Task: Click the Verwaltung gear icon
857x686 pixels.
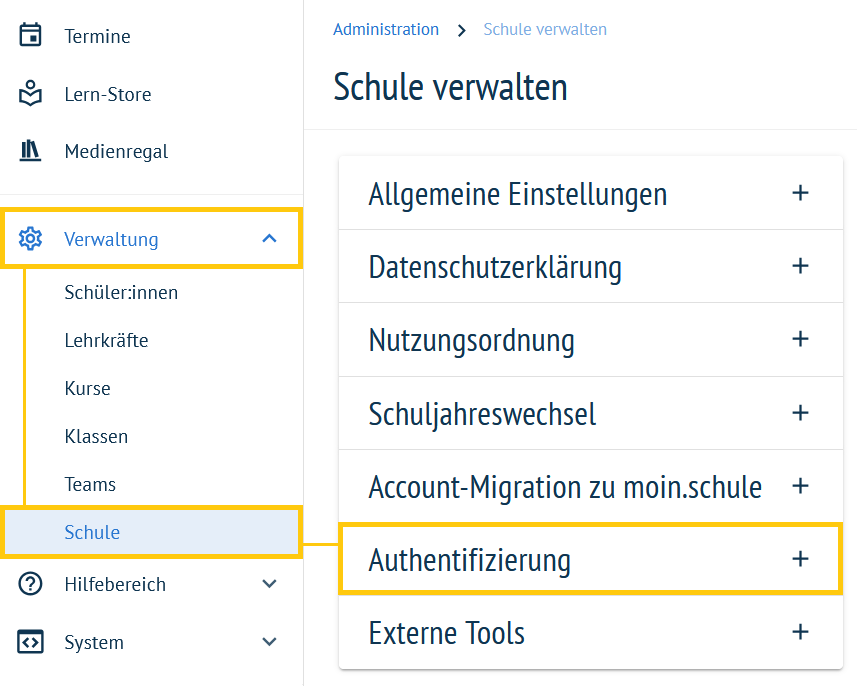Action: tap(30, 239)
